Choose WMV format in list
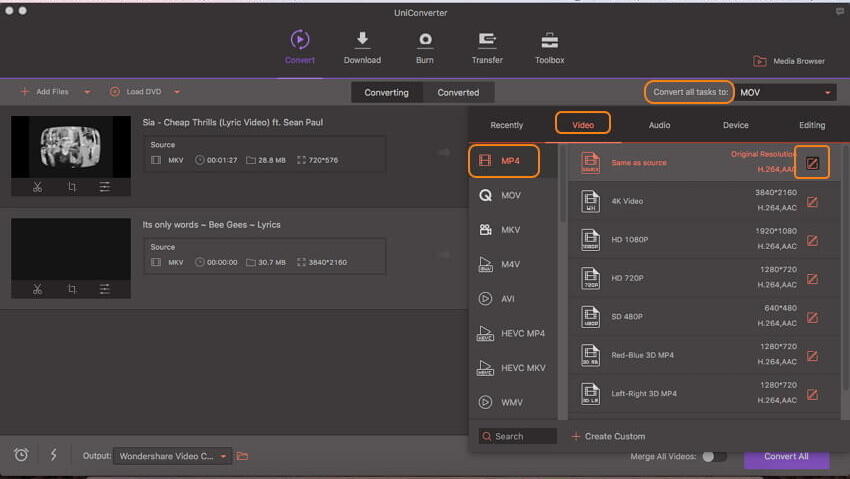The height and width of the screenshot is (479, 850). 512,402
